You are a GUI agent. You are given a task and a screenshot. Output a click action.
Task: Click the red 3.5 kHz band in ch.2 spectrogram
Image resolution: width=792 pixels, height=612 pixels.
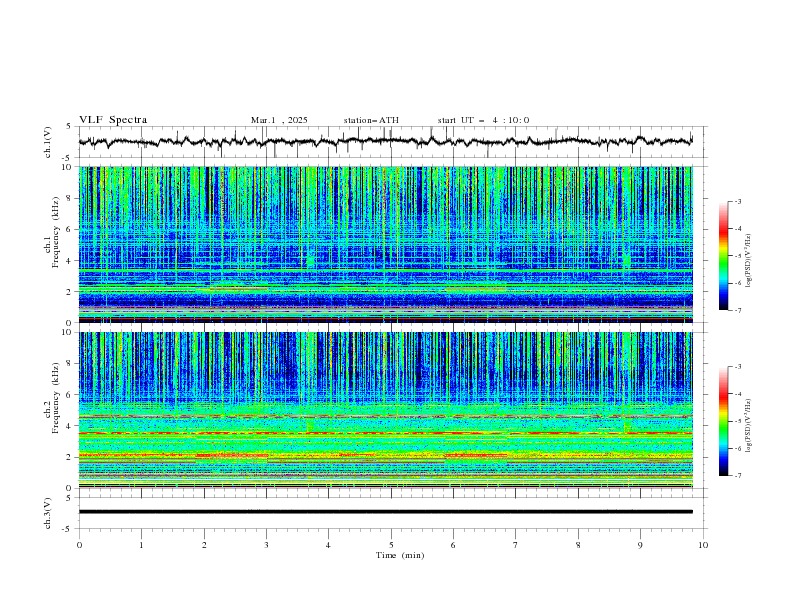385,433
